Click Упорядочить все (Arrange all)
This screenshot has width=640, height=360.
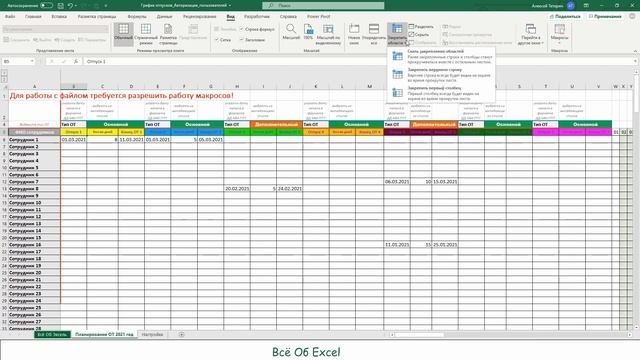[374, 34]
